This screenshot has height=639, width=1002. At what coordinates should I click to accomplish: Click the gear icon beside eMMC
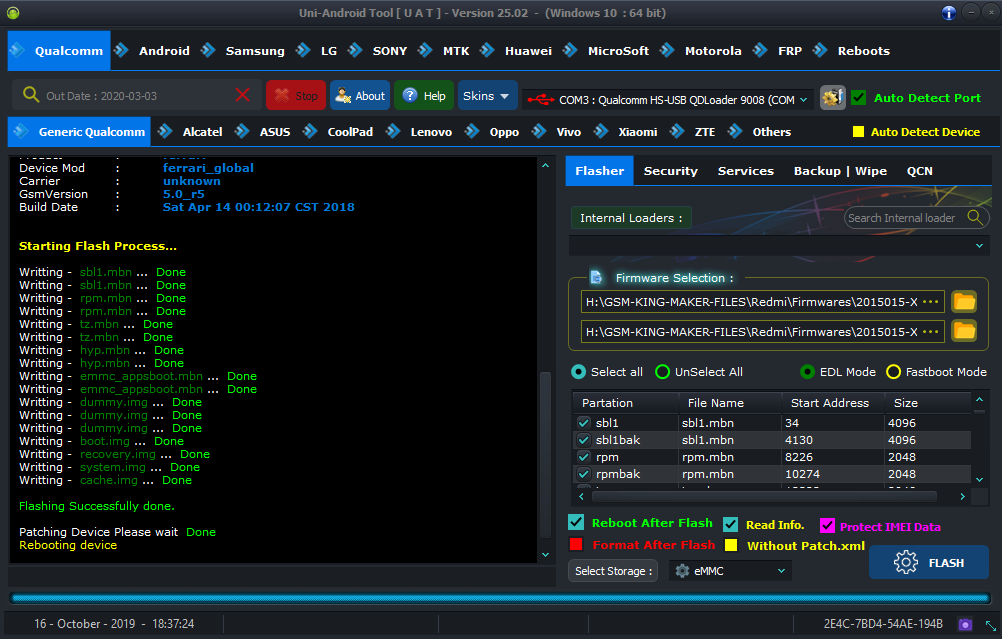tap(682, 571)
